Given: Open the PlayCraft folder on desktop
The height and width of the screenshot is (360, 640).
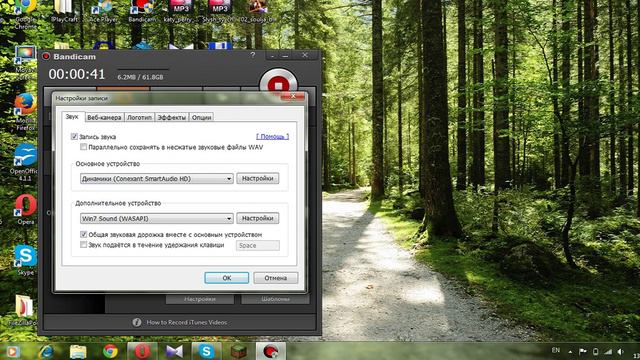Looking at the screenshot, I should (x=64, y=11).
